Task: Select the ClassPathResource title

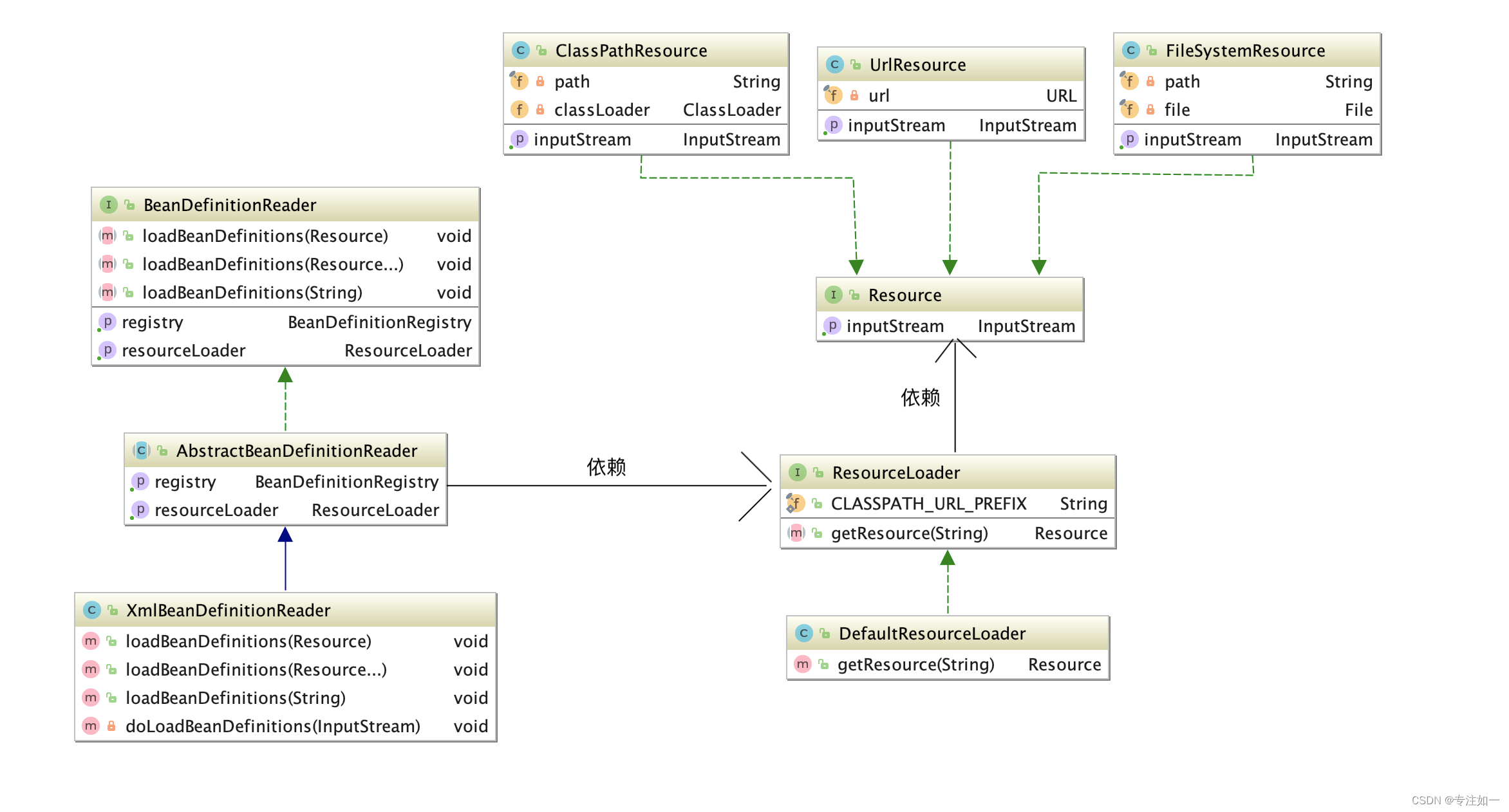Action: (631, 50)
